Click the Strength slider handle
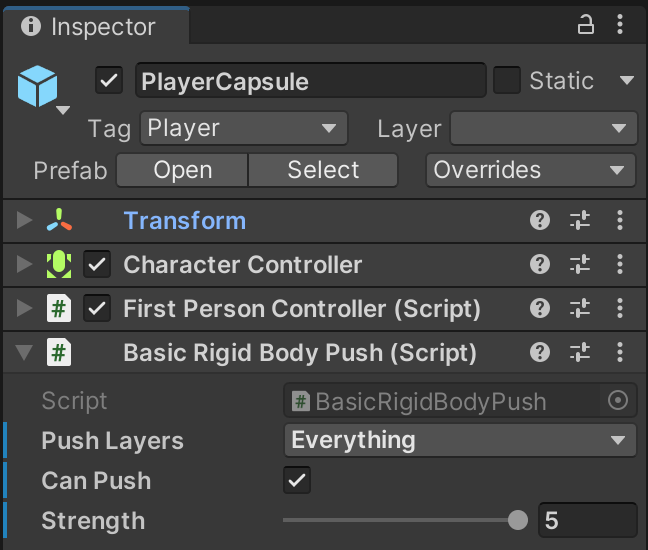The height and width of the screenshot is (550, 648). pos(518,520)
